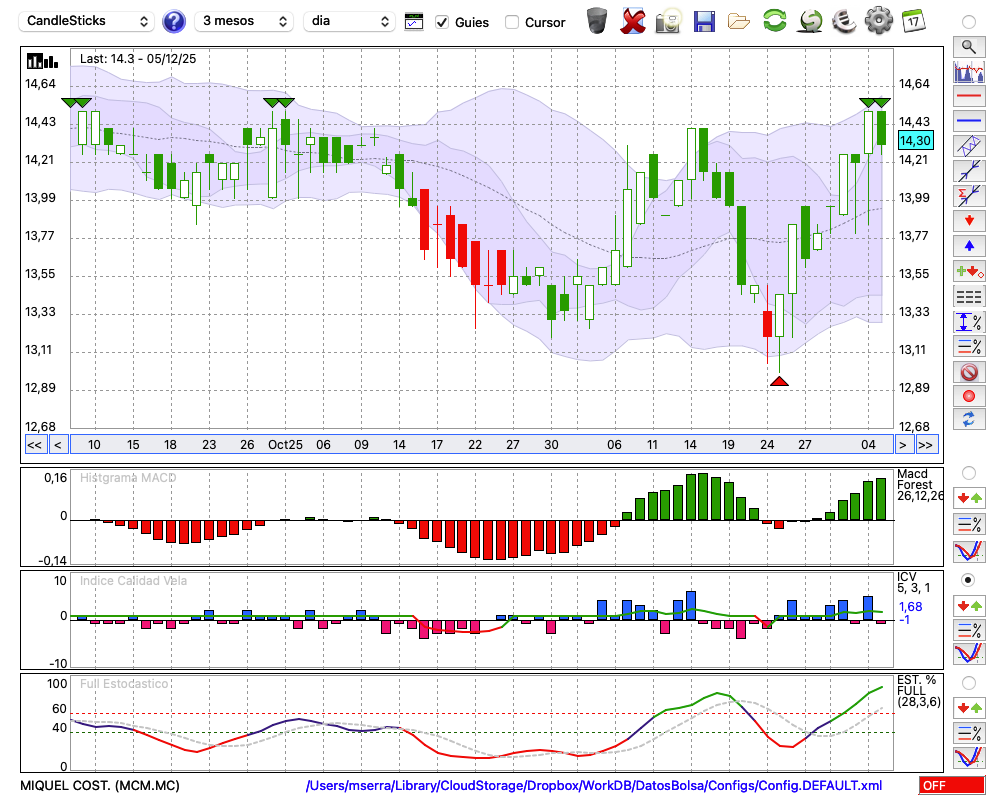The image size is (1000, 800).
Task: Click the red down arrow marker tool
Action: pyautogui.click(x=969, y=221)
